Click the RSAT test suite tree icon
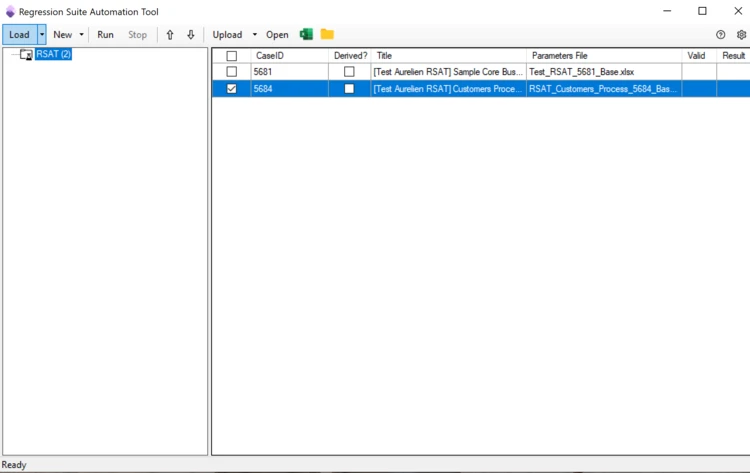 click(x=26, y=55)
